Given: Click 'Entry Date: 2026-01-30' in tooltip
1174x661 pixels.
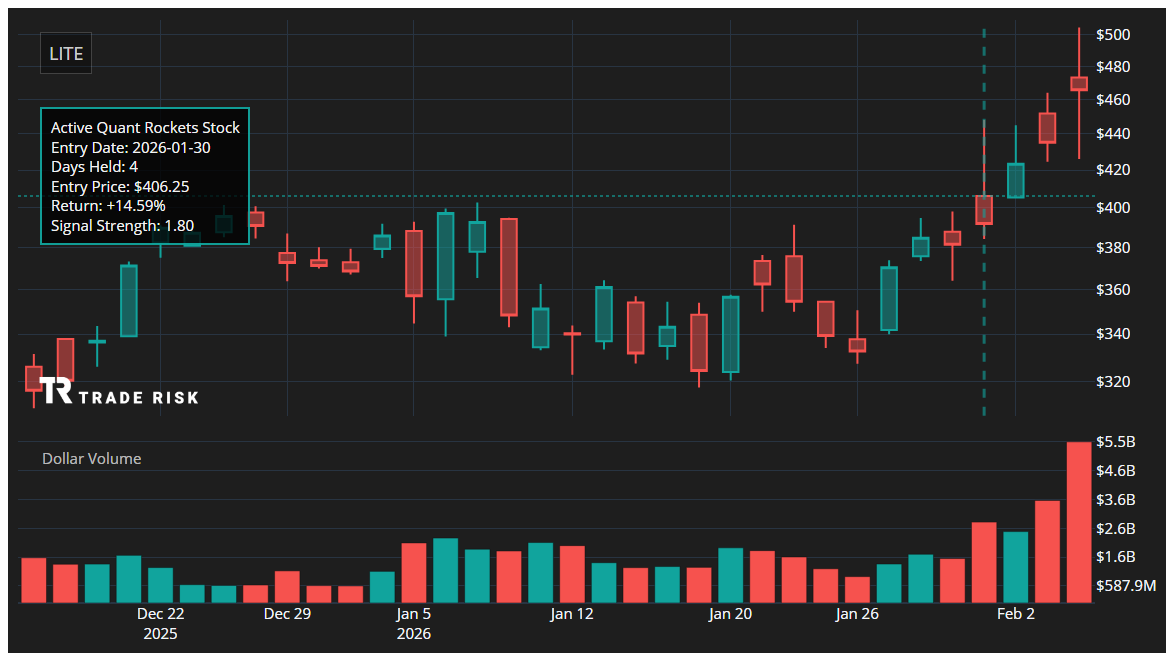Looking at the screenshot, I should pos(131,147).
